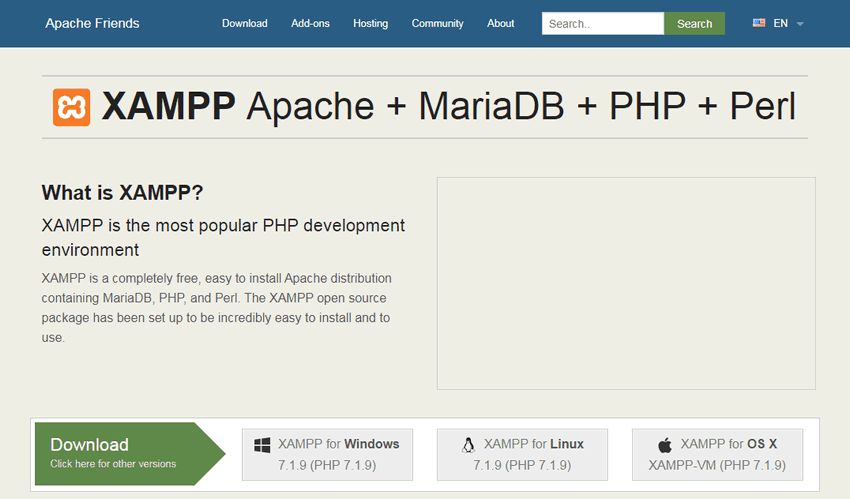The width and height of the screenshot is (850, 499).
Task: Download XAMPP for Windows 7.1.9
Action: [x=327, y=455]
